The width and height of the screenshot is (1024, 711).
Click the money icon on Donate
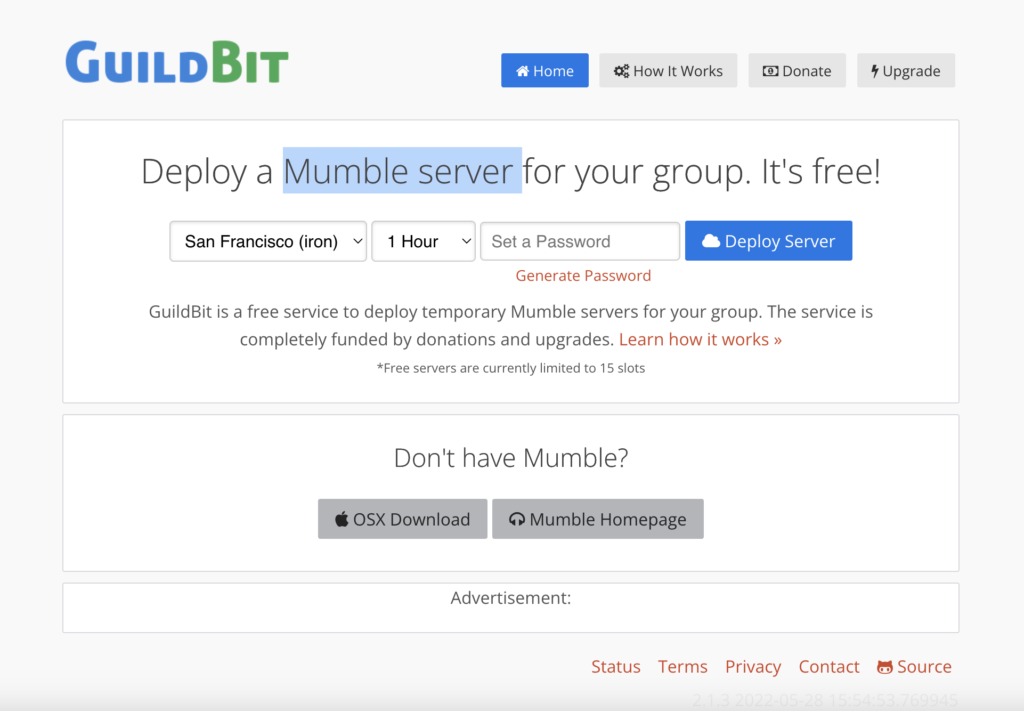pos(770,71)
